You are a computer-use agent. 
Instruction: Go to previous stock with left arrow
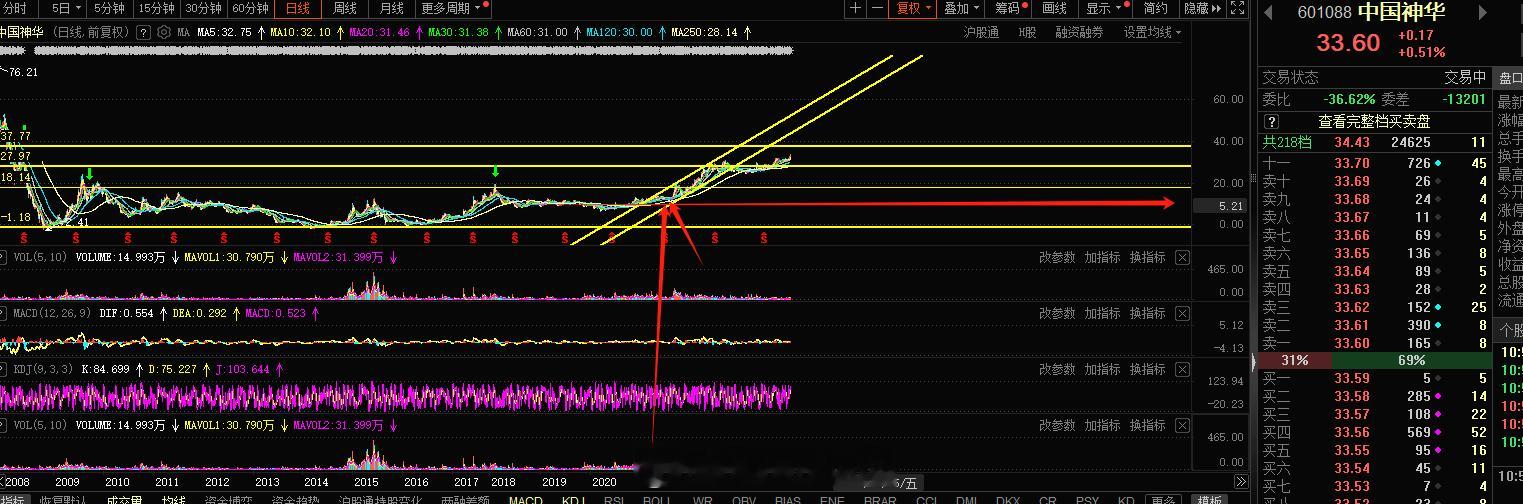pos(1269,13)
